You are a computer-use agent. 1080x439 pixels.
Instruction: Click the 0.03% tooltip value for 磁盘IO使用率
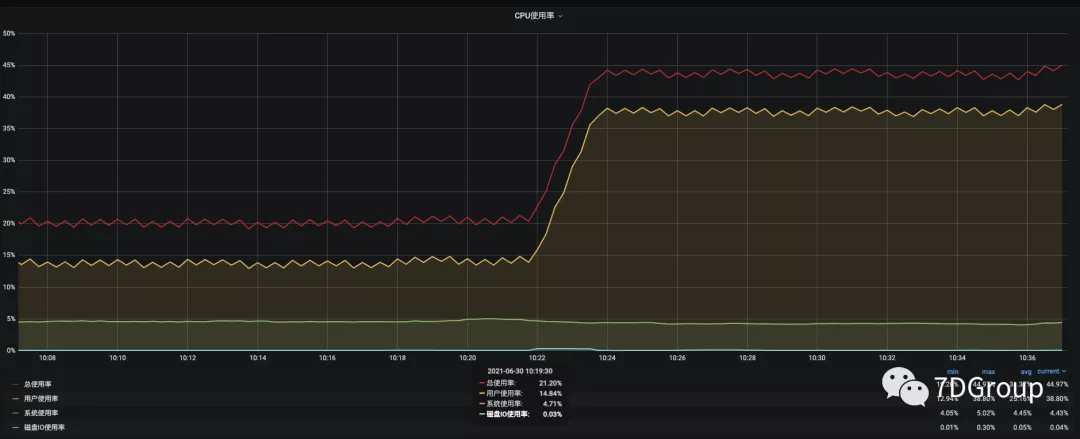point(552,414)
